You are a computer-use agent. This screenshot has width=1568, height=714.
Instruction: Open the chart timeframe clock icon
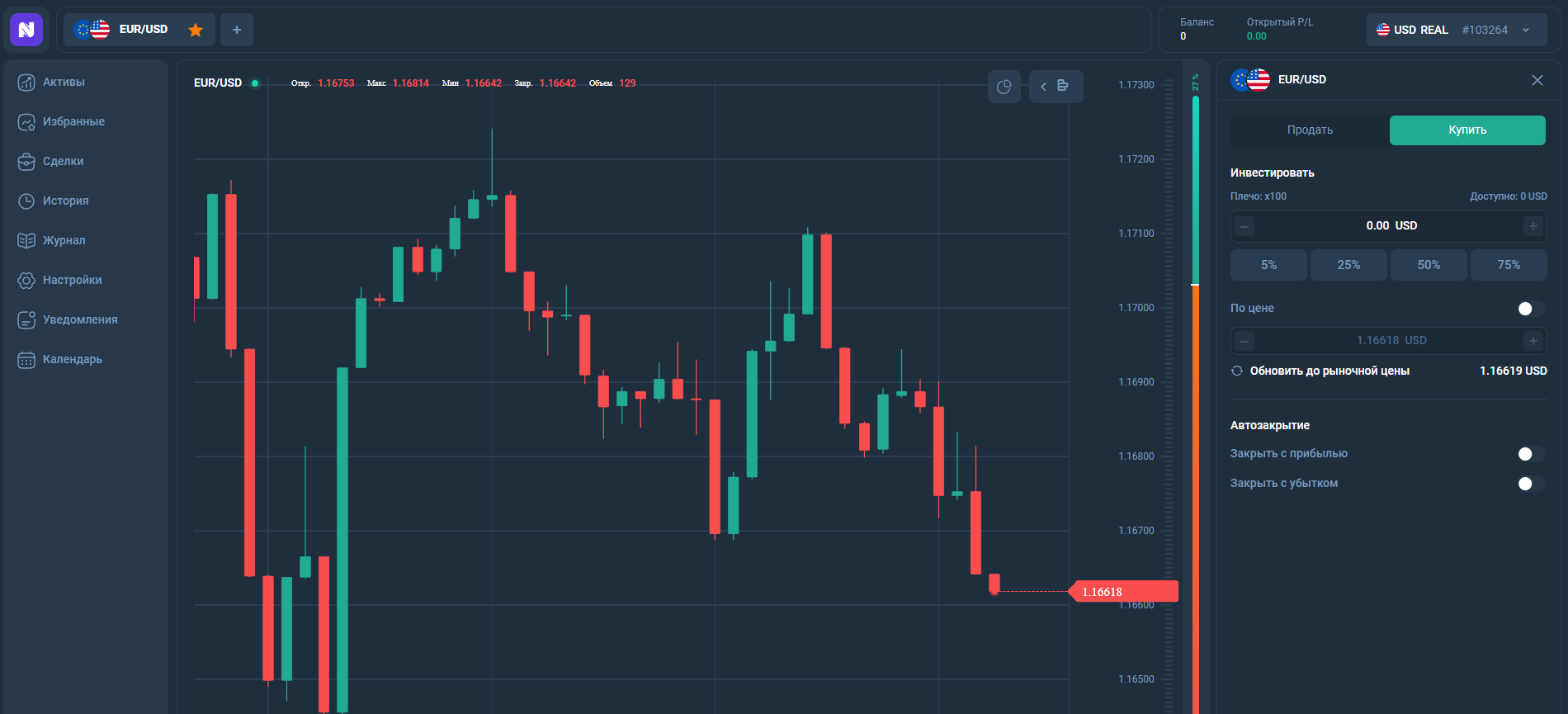click(1004, 87)
